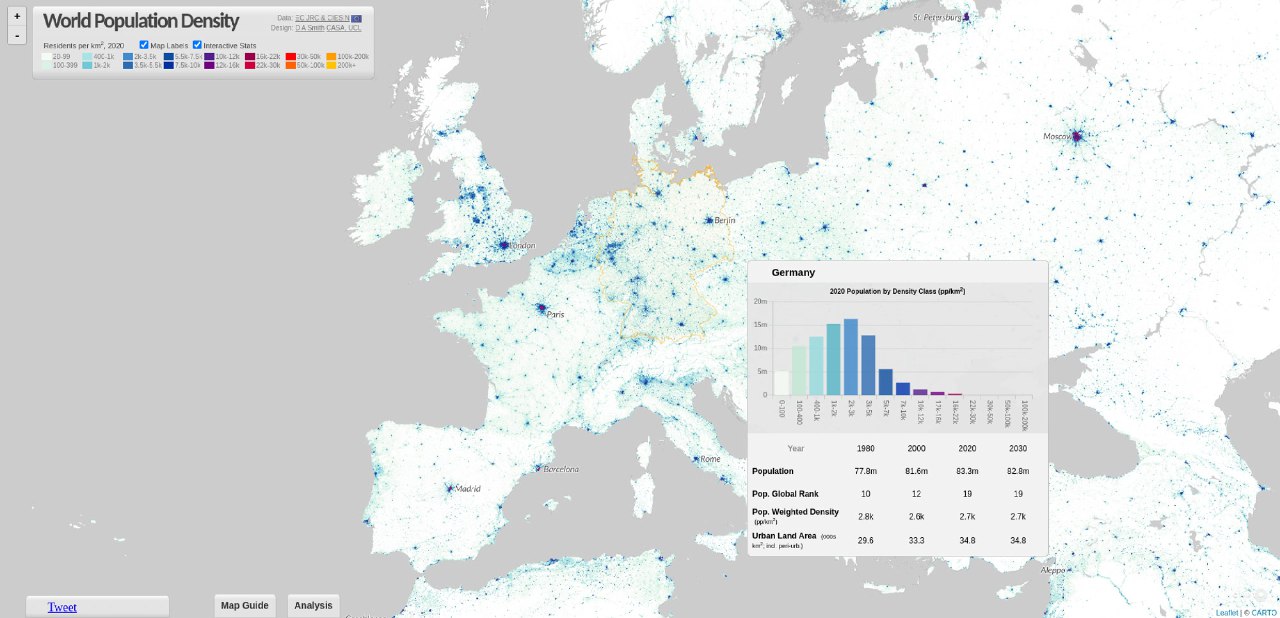Image resolution: width=1280 pixels, height=618 pixels.
Task: Click the zoom in plus button
Action: (x=17, y=16)
